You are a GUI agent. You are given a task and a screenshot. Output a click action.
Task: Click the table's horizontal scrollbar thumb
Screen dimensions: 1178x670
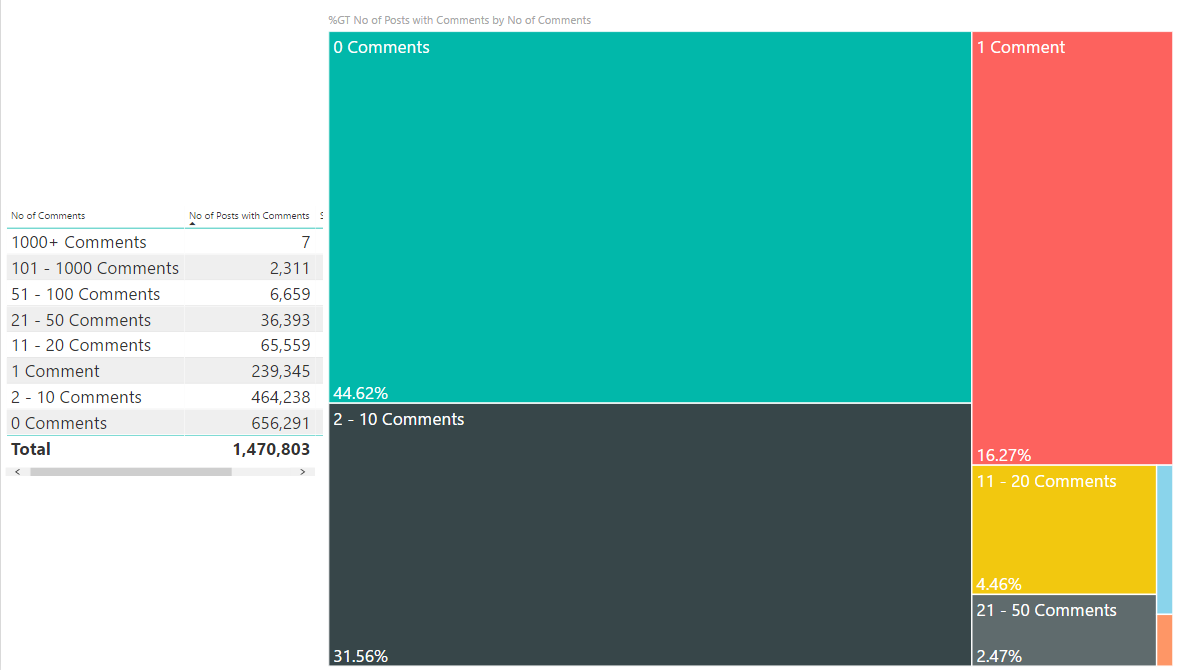131,472
